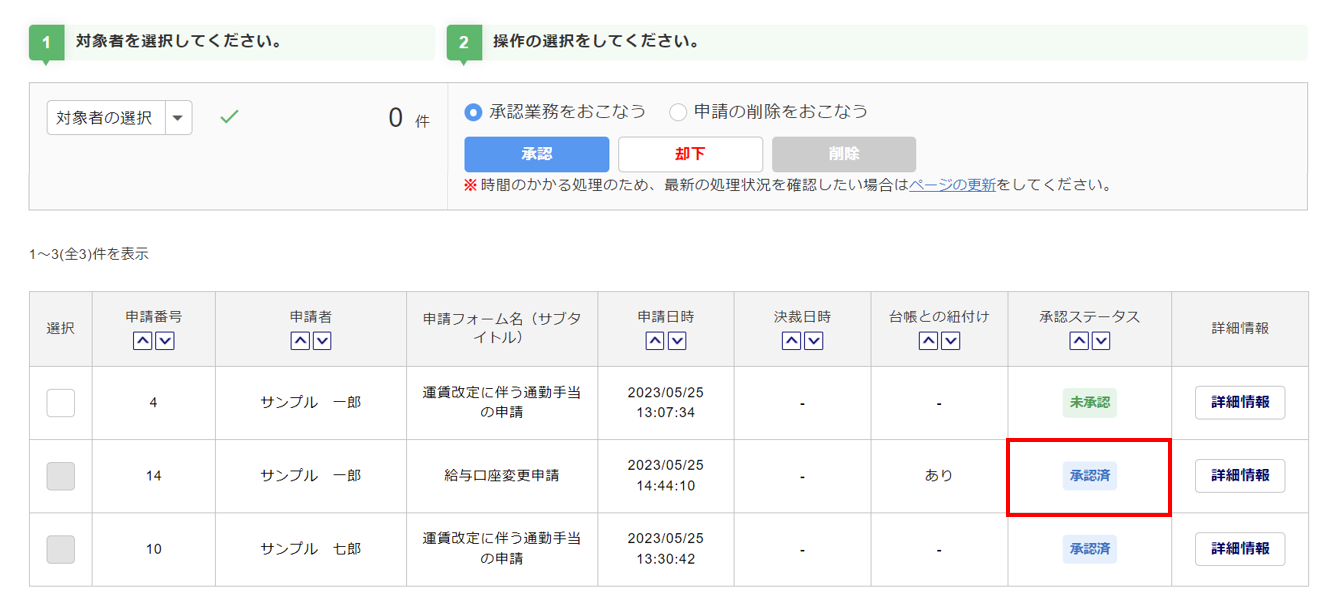Screen dimensions: 1343x599
Task: Sort 承認ステータス column ascending
Action: [x=1079, y=341]
